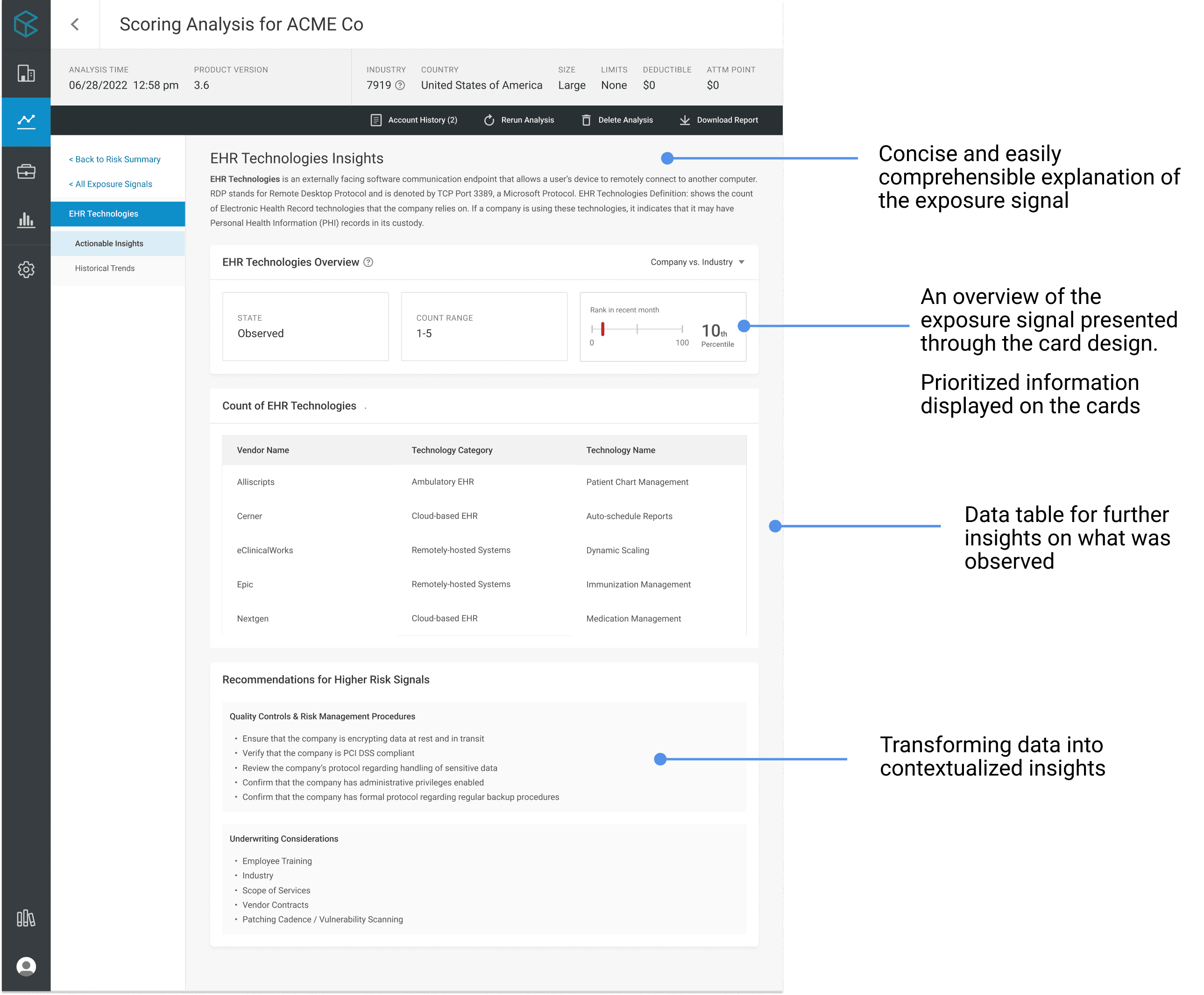Click the Rerun Analysis refresh icon

(x=489, y=120)
